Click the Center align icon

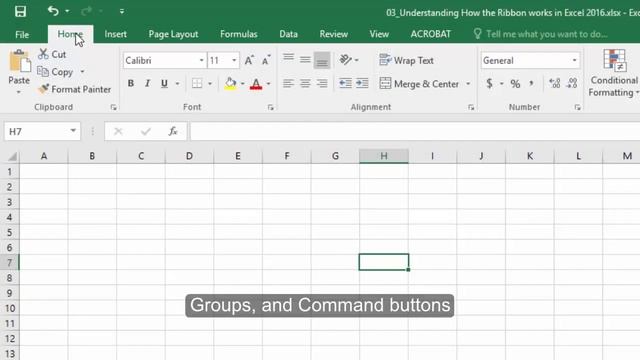click(x=305, y=84)
